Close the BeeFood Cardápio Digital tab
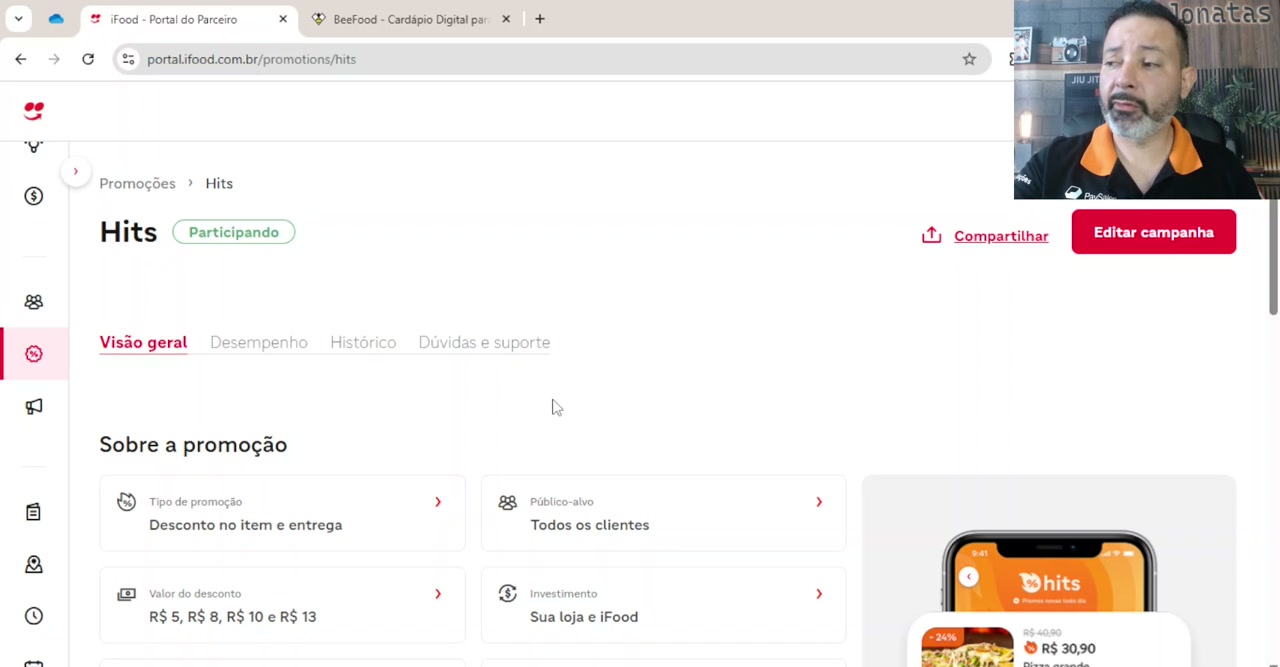This screenshot has width=1280, height=667. (x=506, y=19)
